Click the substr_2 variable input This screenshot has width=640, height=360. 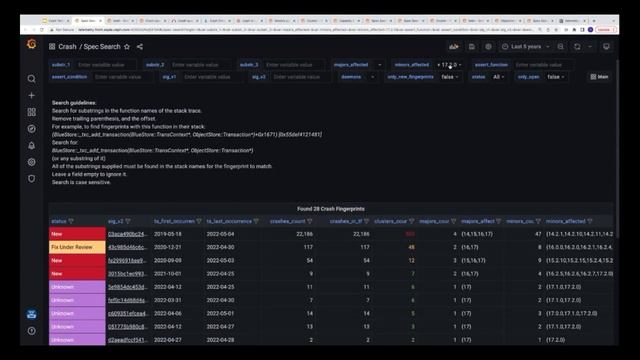point(199,65)
